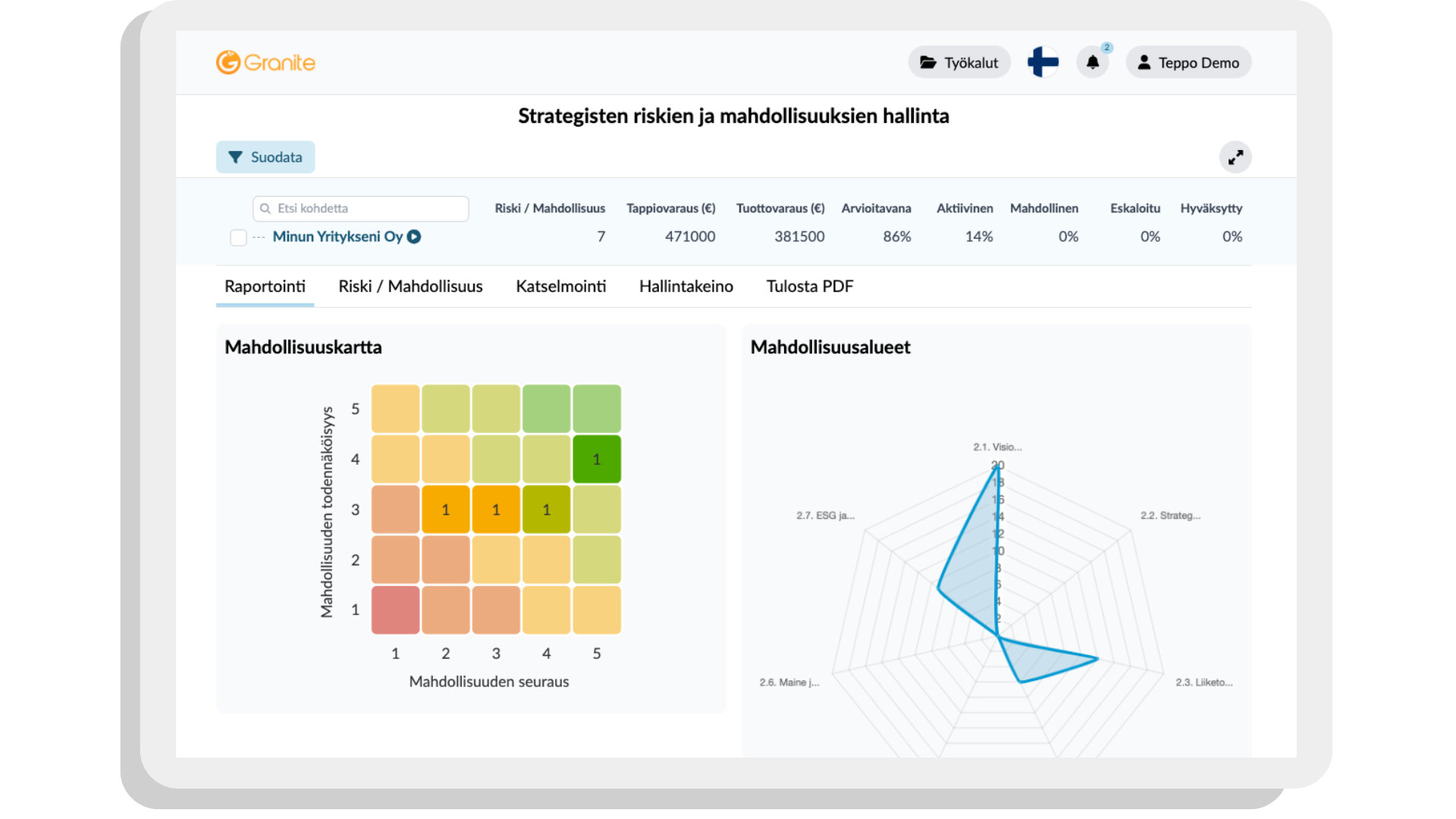
Task: Click the 471000 loss reserve value
Action: [x=690, y=237]
